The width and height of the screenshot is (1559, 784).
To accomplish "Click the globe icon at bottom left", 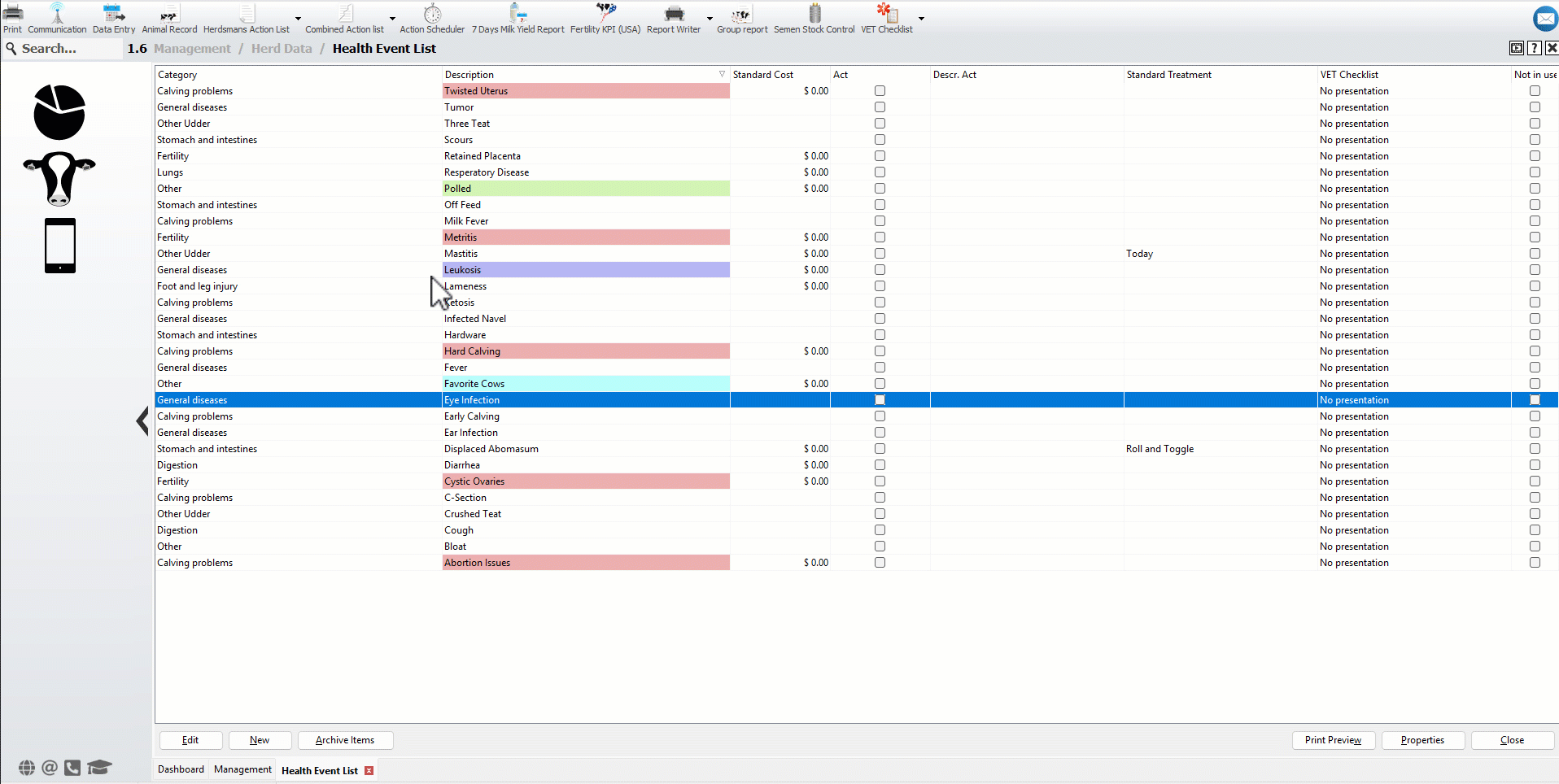I will coord(27,767).
